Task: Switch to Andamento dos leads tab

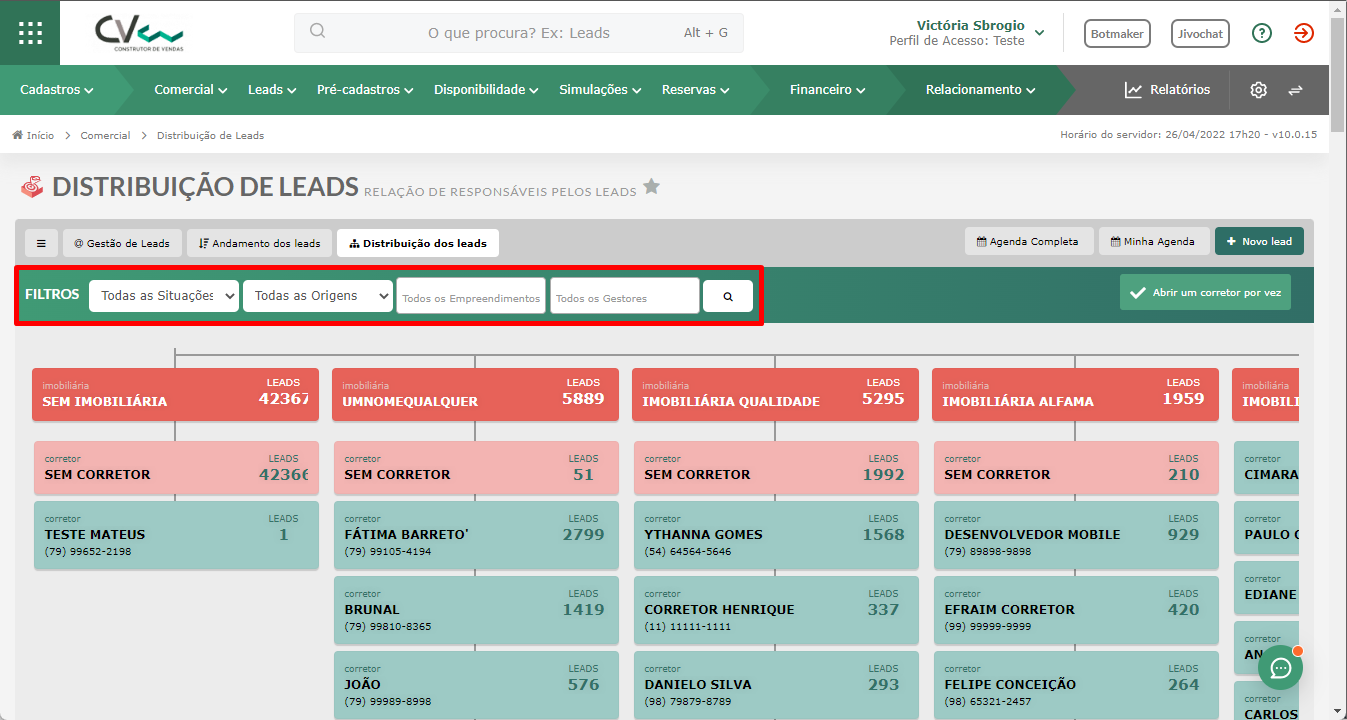Action: pyautogui.click(x=259, y=243)
